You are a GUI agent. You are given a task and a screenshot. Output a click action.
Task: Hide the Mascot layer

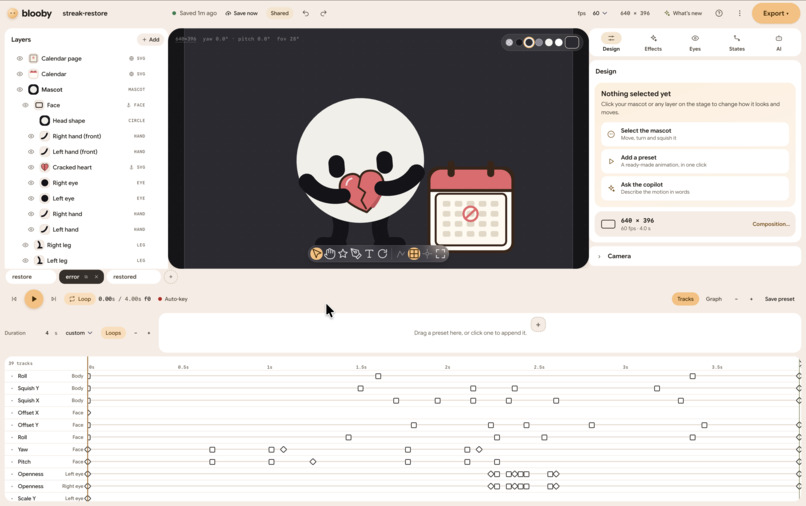(20, 89)
